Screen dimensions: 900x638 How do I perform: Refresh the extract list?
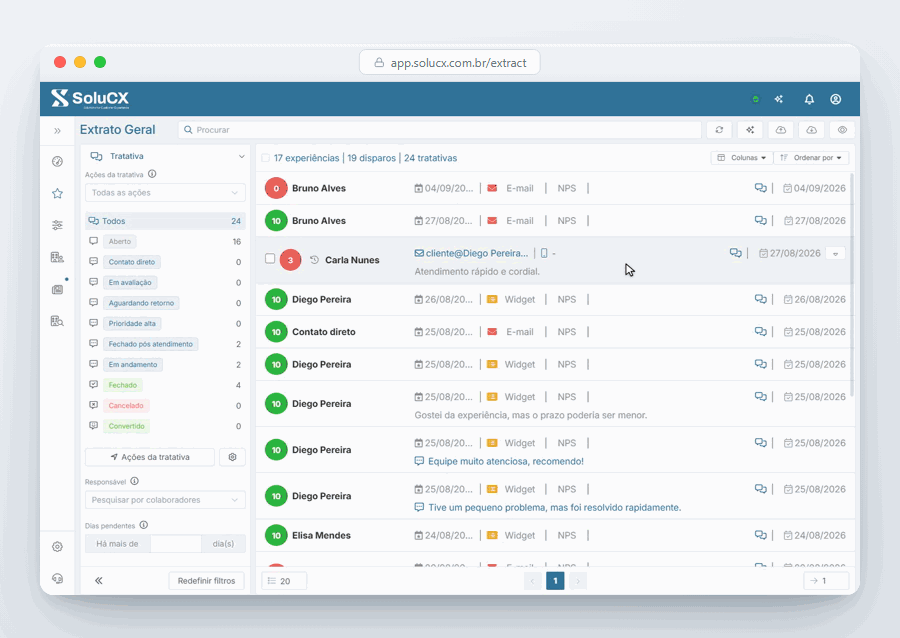click(719, 130)
